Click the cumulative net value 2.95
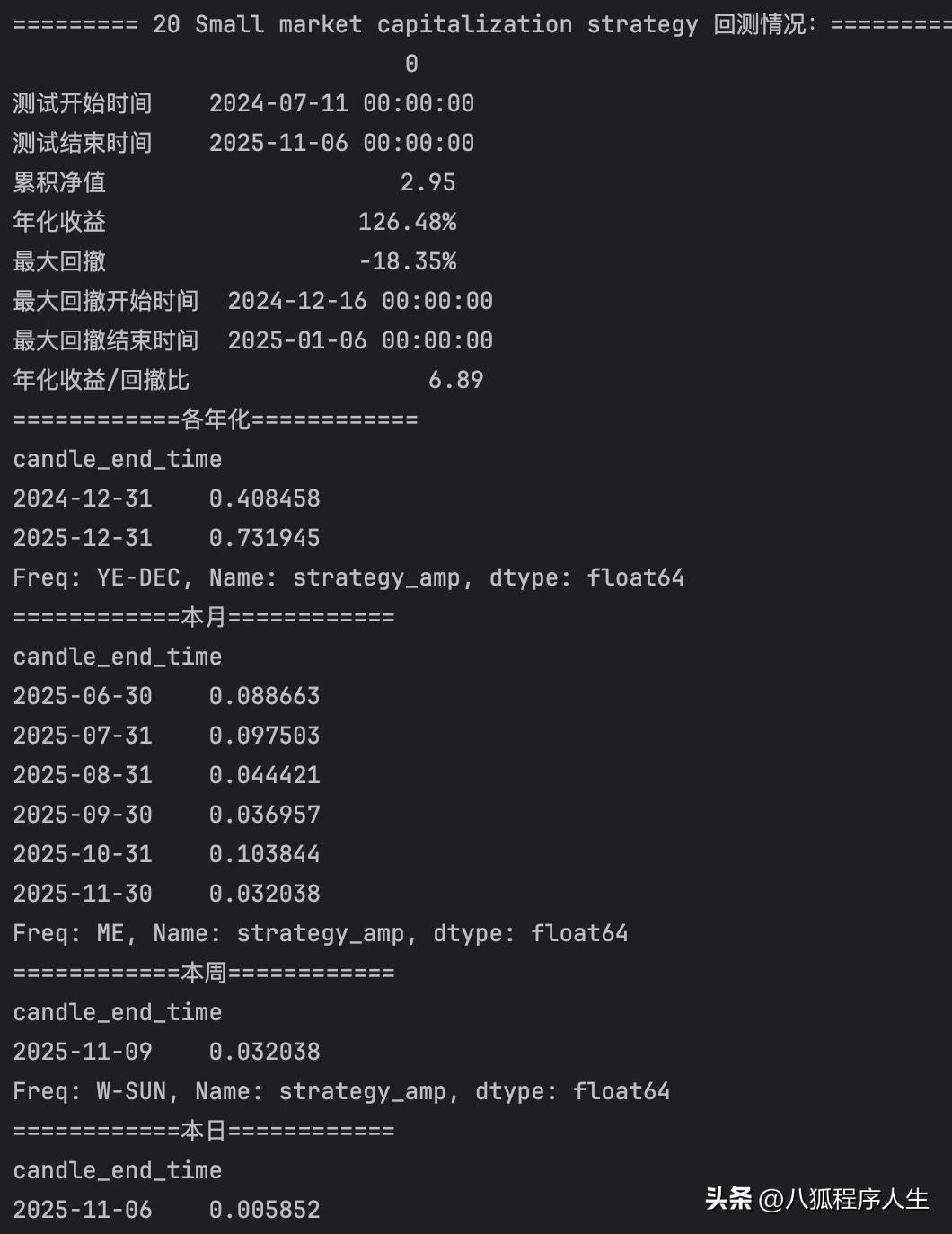This screenshot has height=1234, width=952. (x=428, y=182)
